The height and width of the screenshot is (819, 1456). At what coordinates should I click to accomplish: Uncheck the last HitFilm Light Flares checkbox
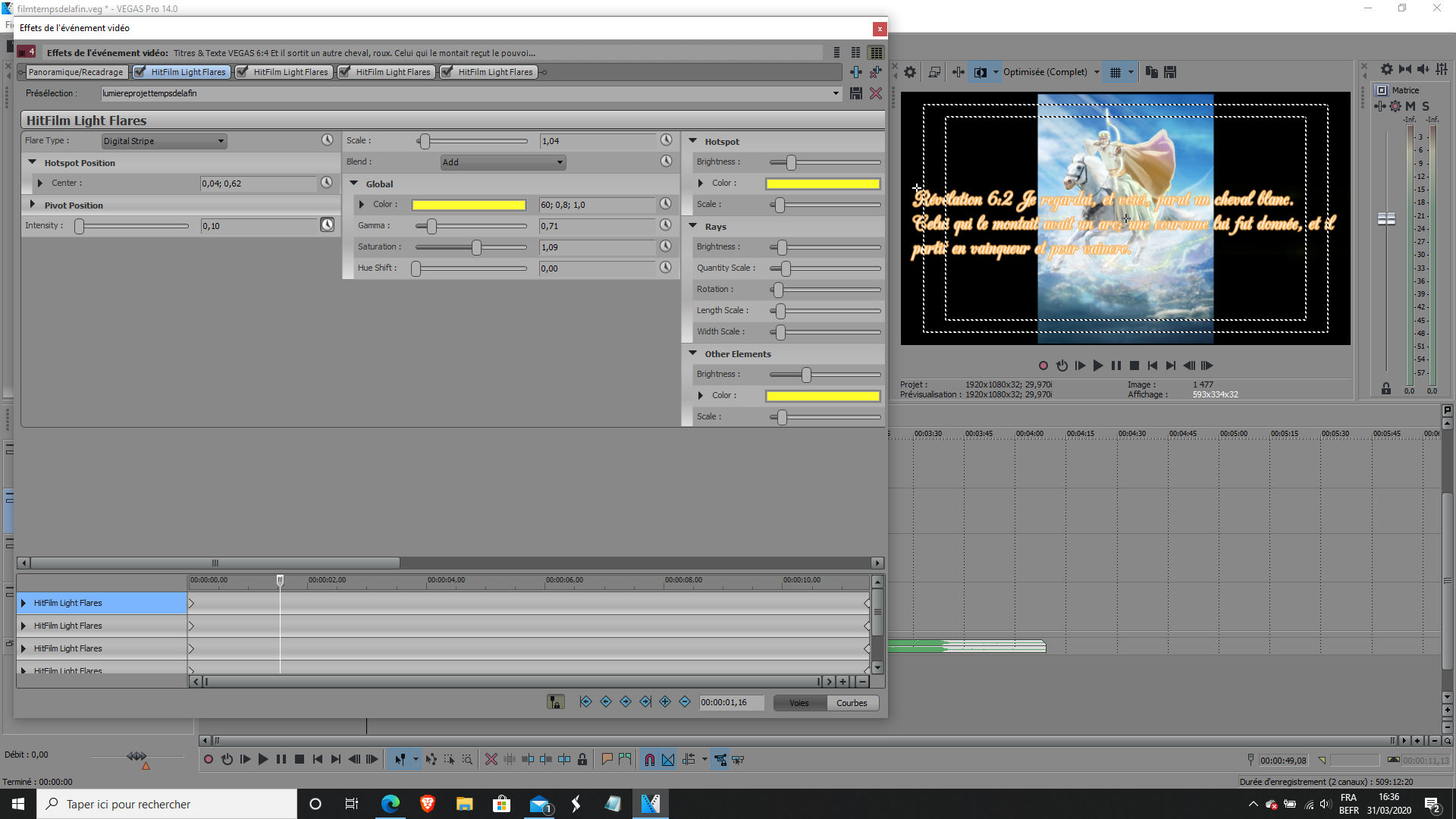(x=447, y=72)
